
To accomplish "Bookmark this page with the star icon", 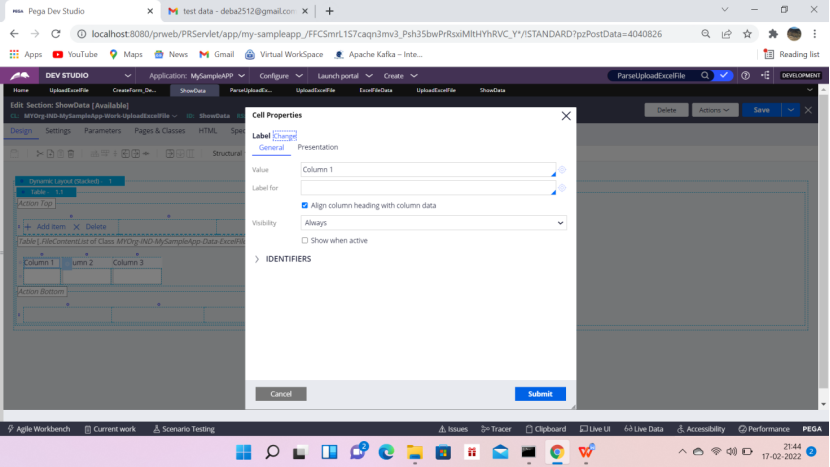I will pos(747,34).
